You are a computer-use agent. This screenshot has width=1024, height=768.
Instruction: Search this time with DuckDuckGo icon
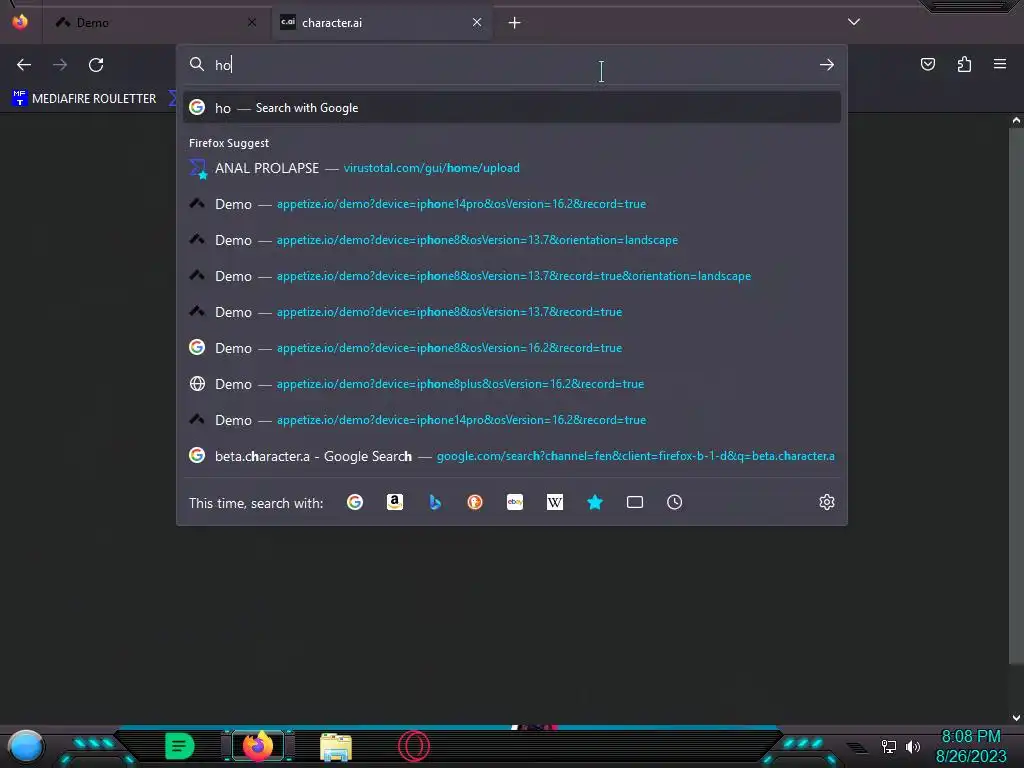[x=475, y=502]
